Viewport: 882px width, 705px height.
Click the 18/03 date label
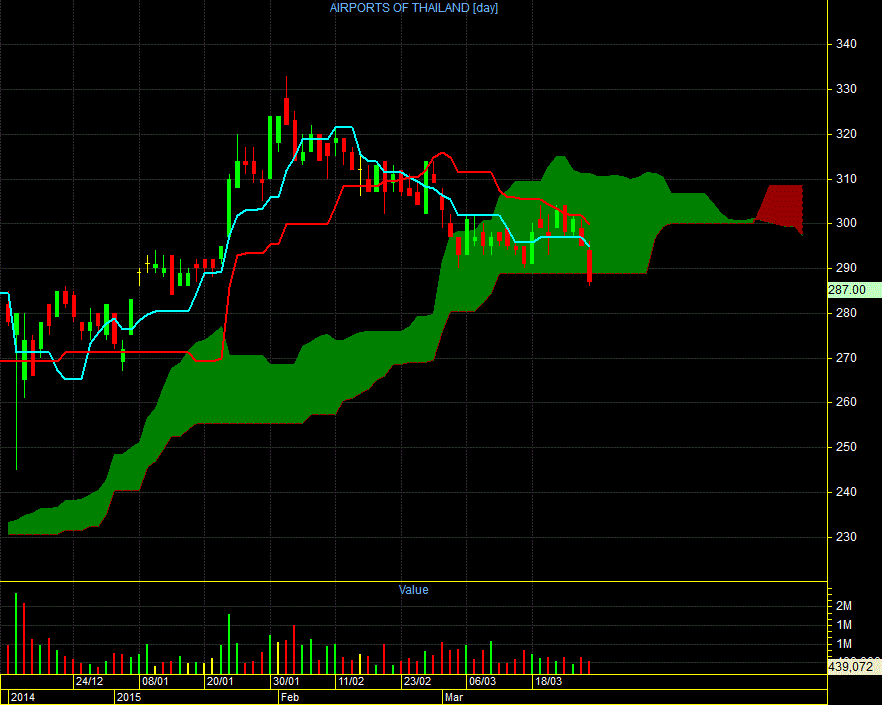pyautogui.click(x=548, y=681)
